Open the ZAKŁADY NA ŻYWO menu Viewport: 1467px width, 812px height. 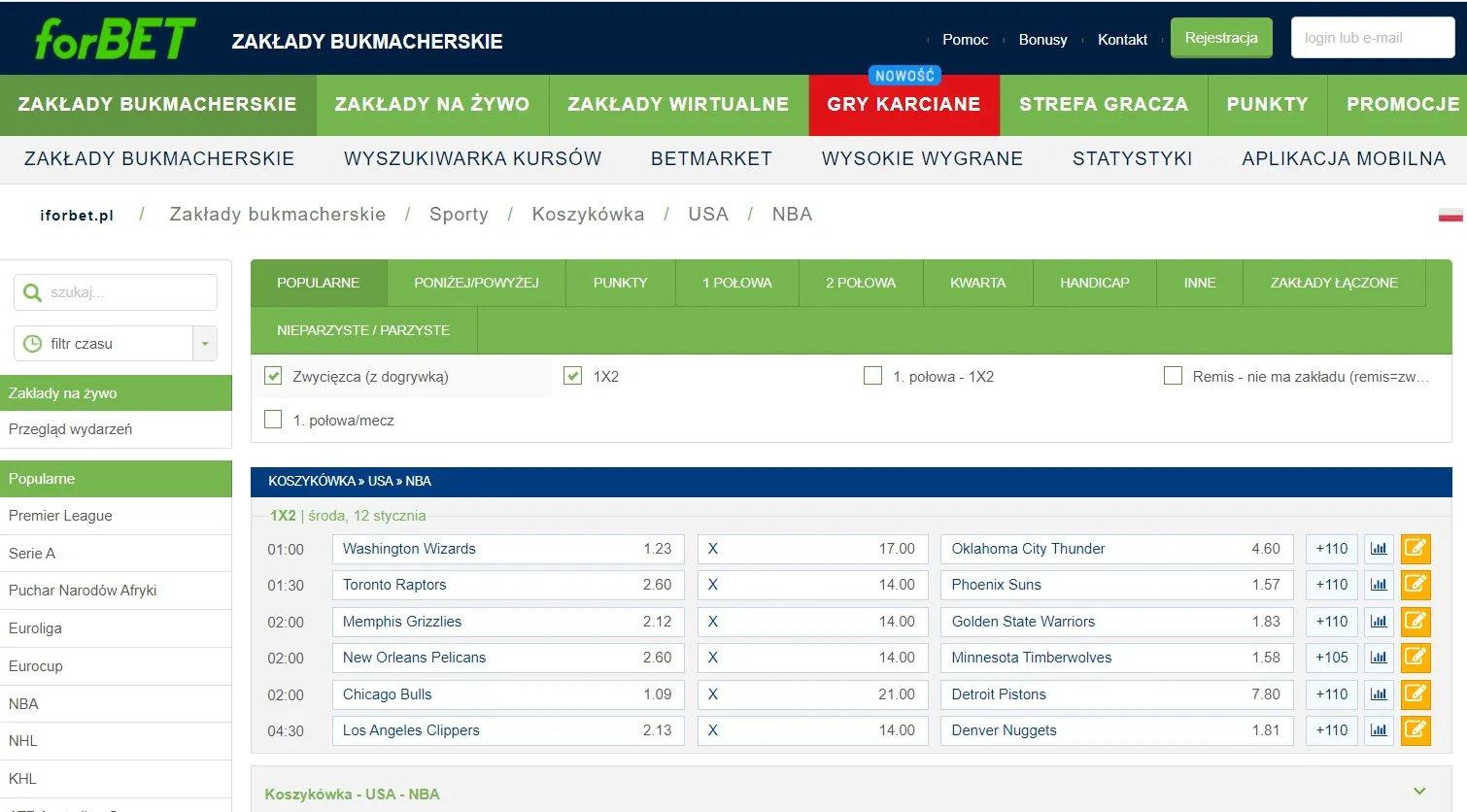(x=432, y=104)
